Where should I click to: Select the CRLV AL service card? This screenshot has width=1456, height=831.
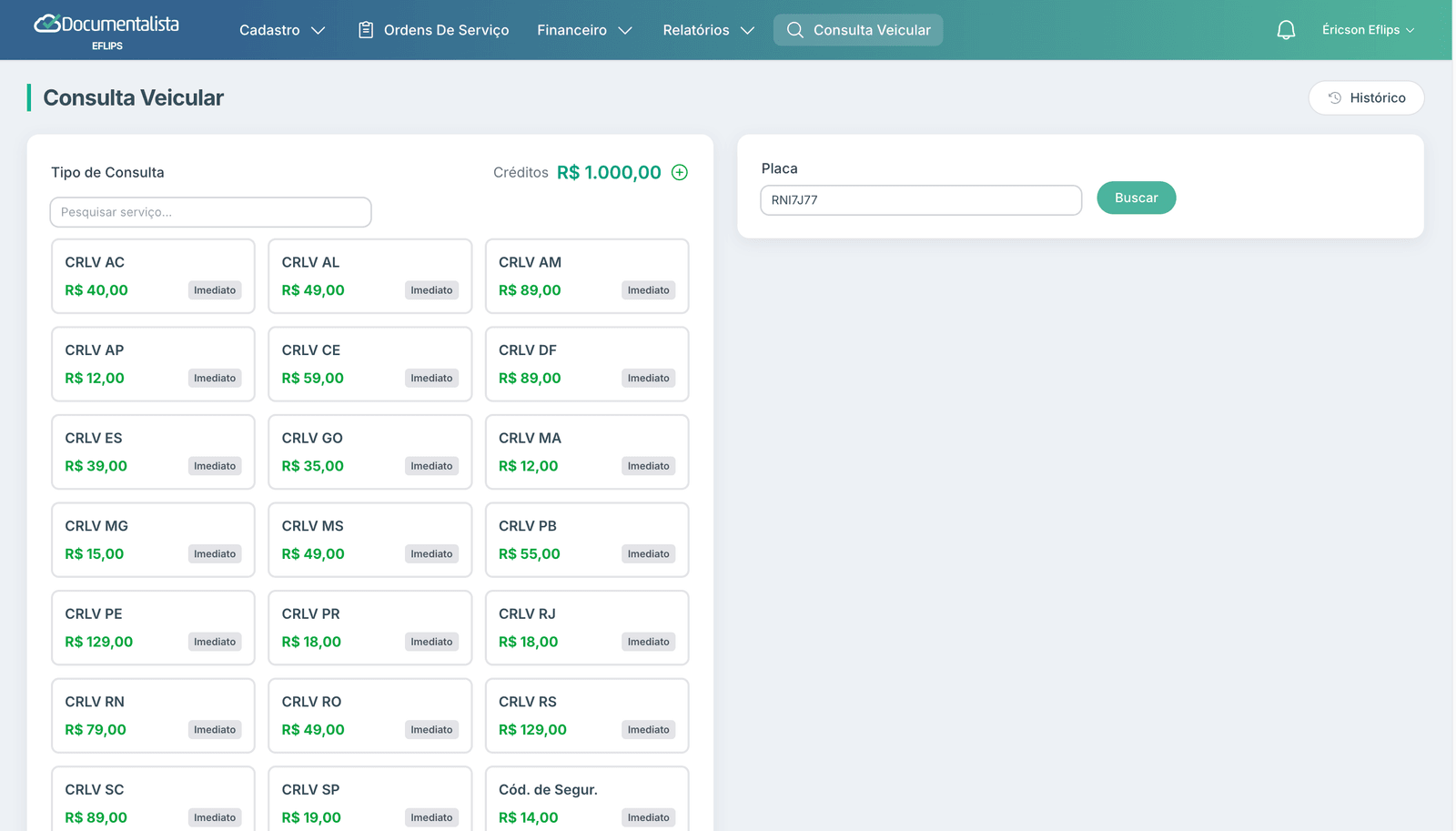tap(370, 276)
